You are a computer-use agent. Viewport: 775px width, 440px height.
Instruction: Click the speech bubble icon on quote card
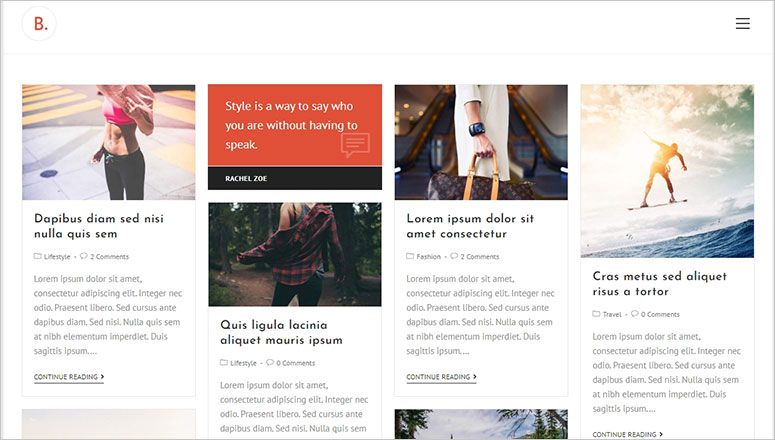[x=355, y=145]
